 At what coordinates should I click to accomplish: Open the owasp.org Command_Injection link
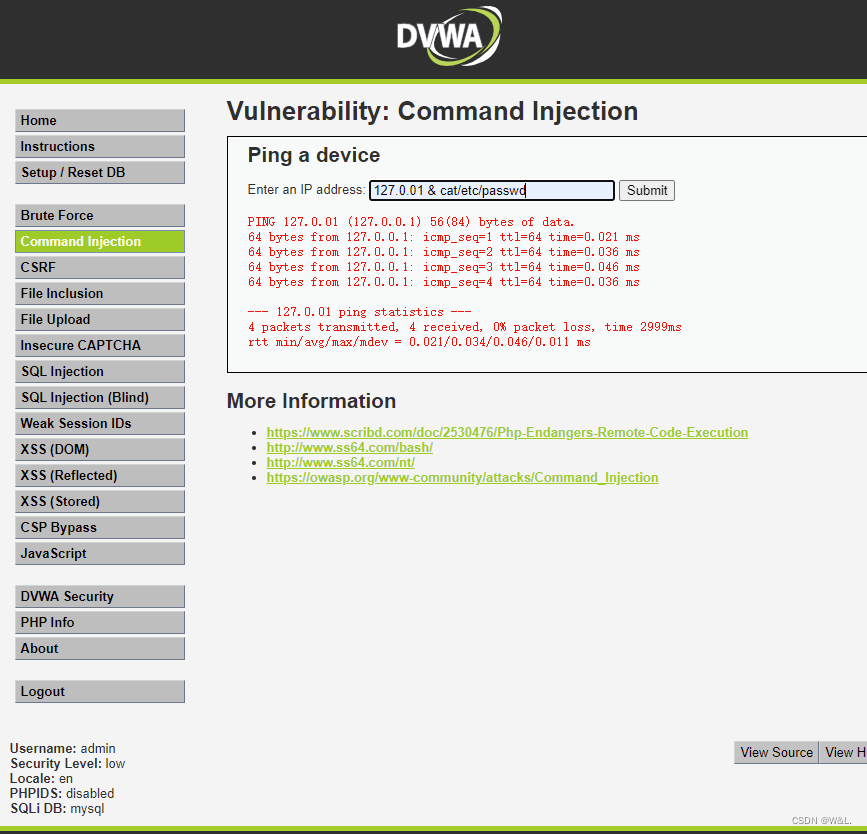(462, 477)
